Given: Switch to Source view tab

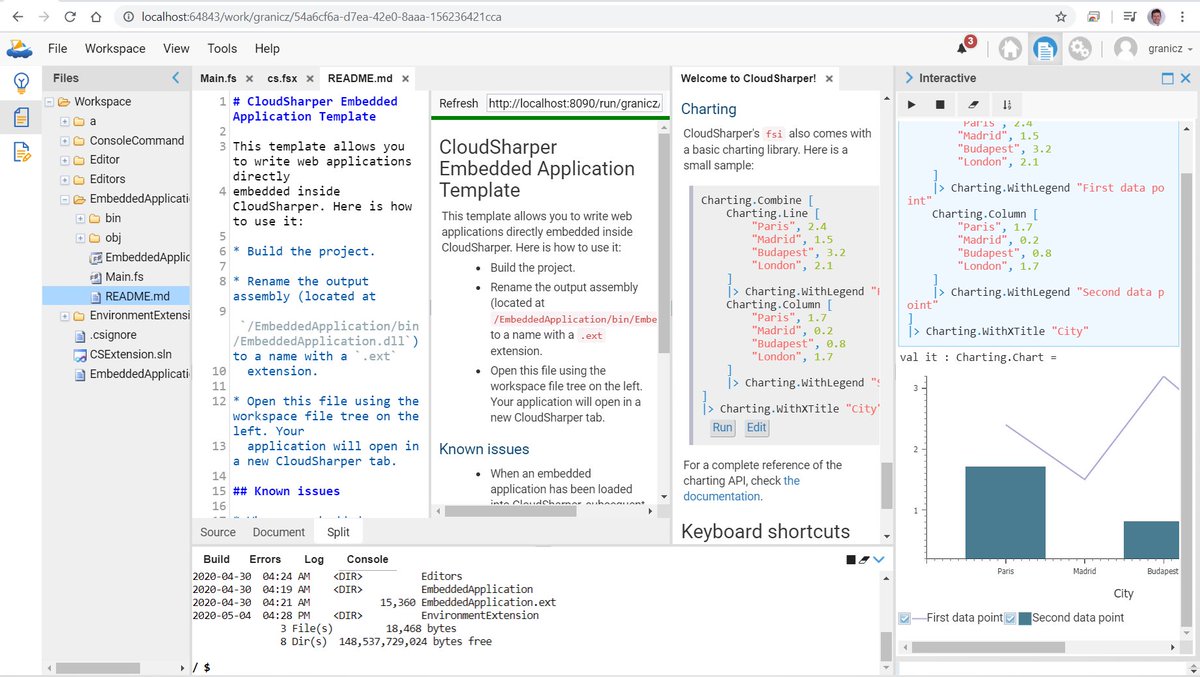Looking at the screenshot, I should [218, 532].
